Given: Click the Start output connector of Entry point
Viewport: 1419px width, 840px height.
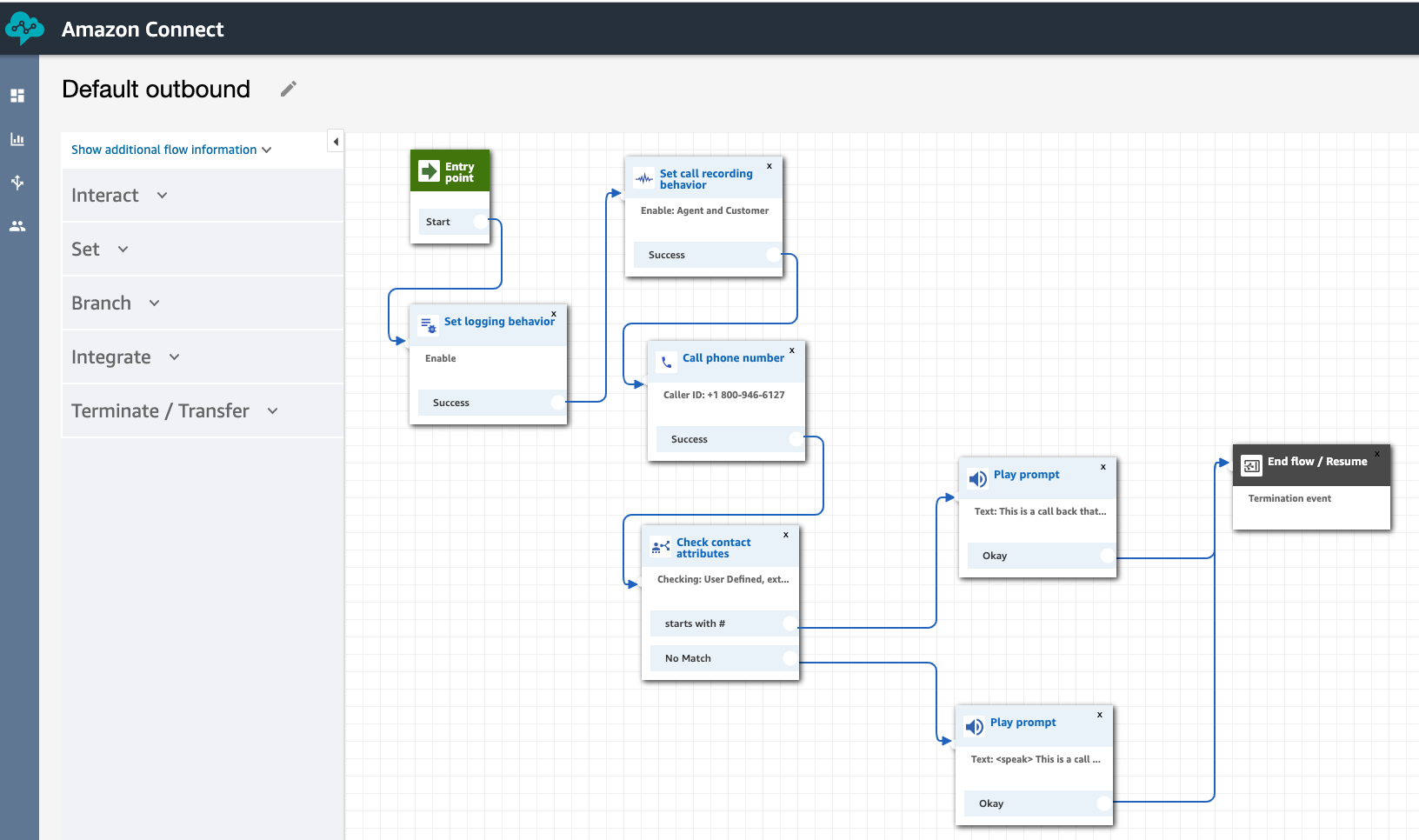Looking at the screenshot, I should tap(481, 222).
